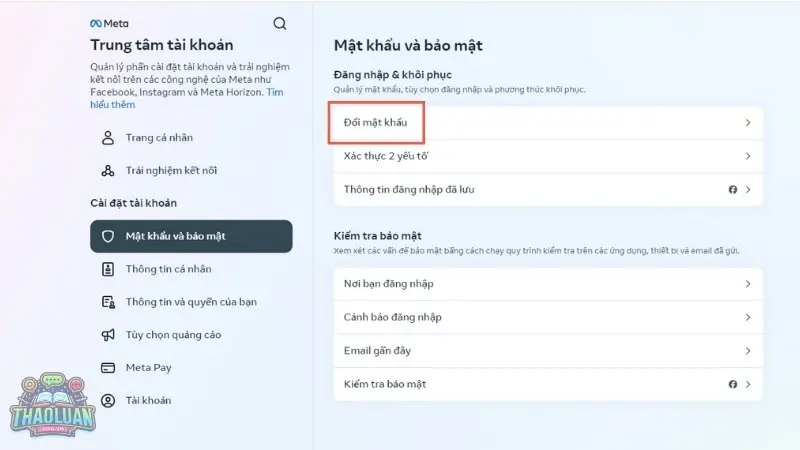This screenshot has width=800, height=450.
Task: Expand the Nơi bạn đăng nhập chevron
Action: tap(748, 284)
